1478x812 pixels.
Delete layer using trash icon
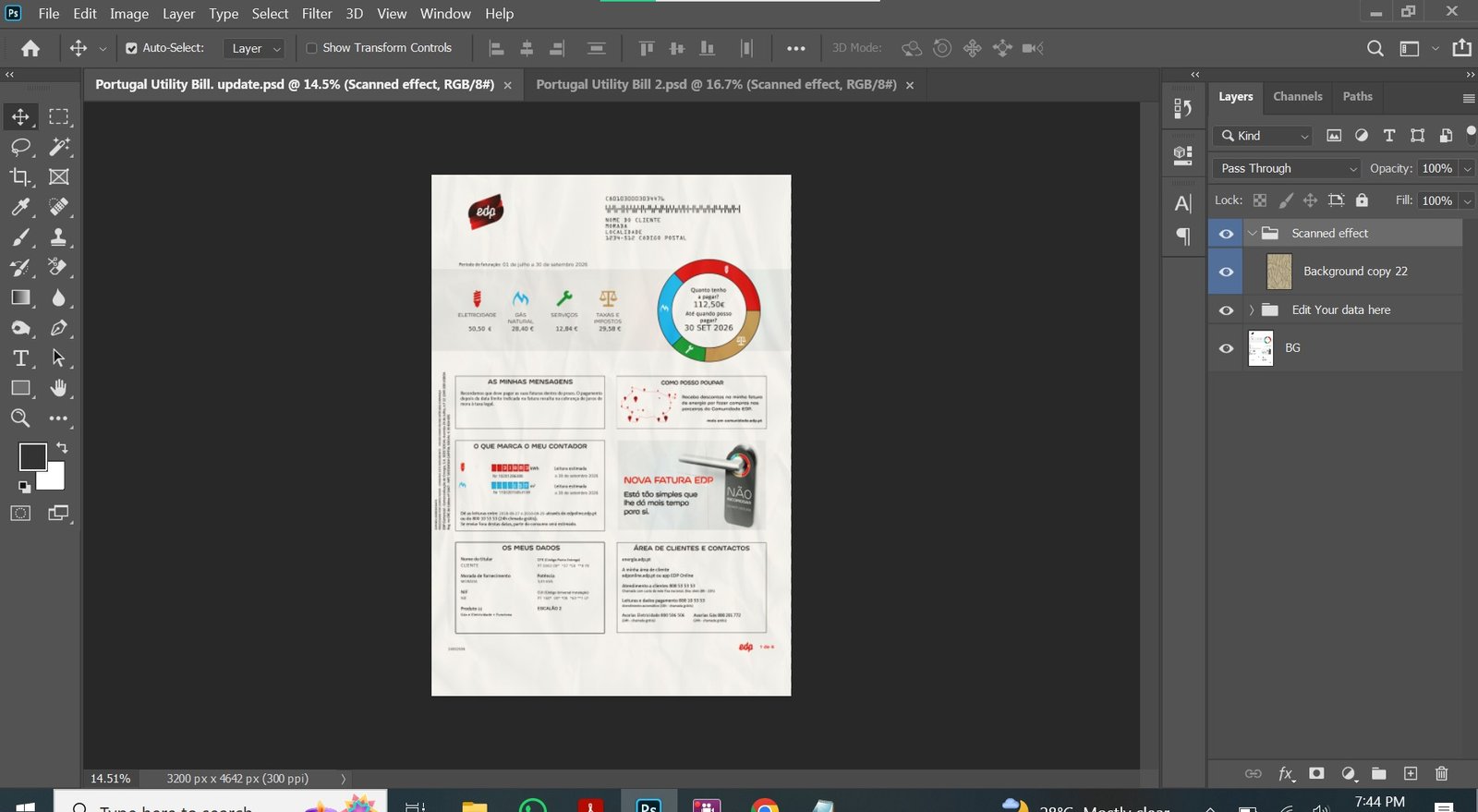click(1441, 773)
